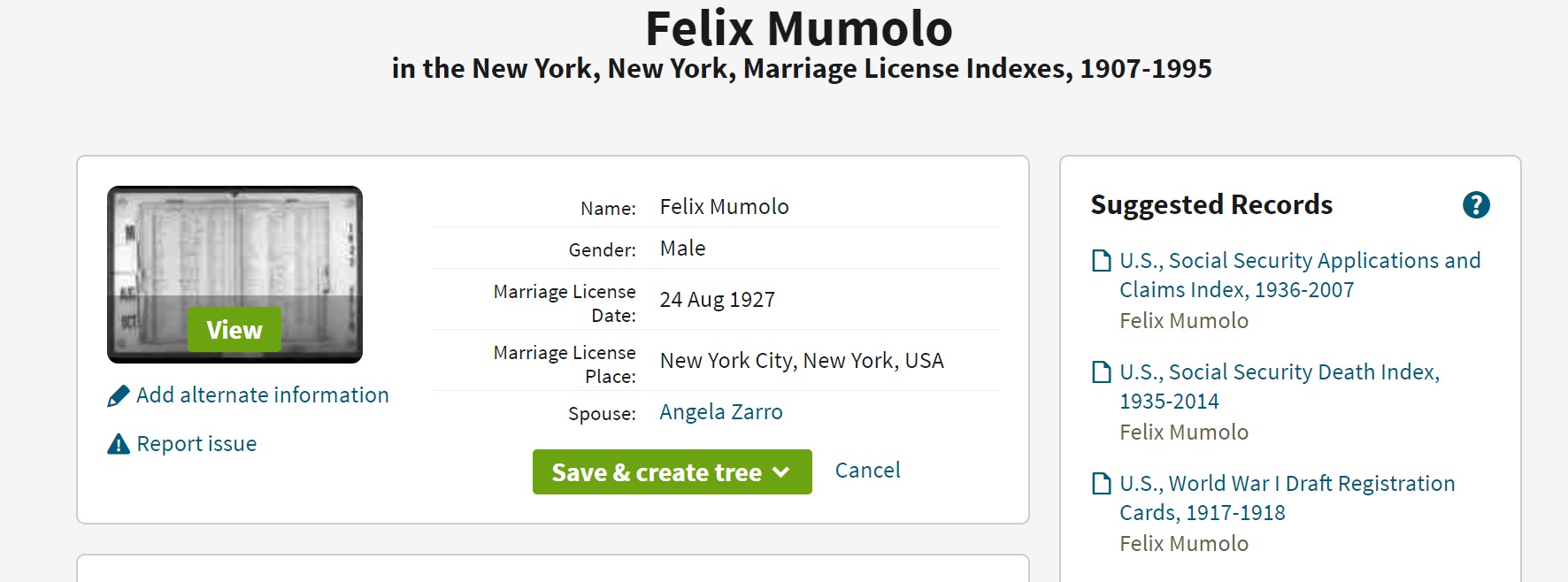1568x582 pixels.
Task: Click document icon beside Social Security Applications record
Action: [x=1101, y=261]
